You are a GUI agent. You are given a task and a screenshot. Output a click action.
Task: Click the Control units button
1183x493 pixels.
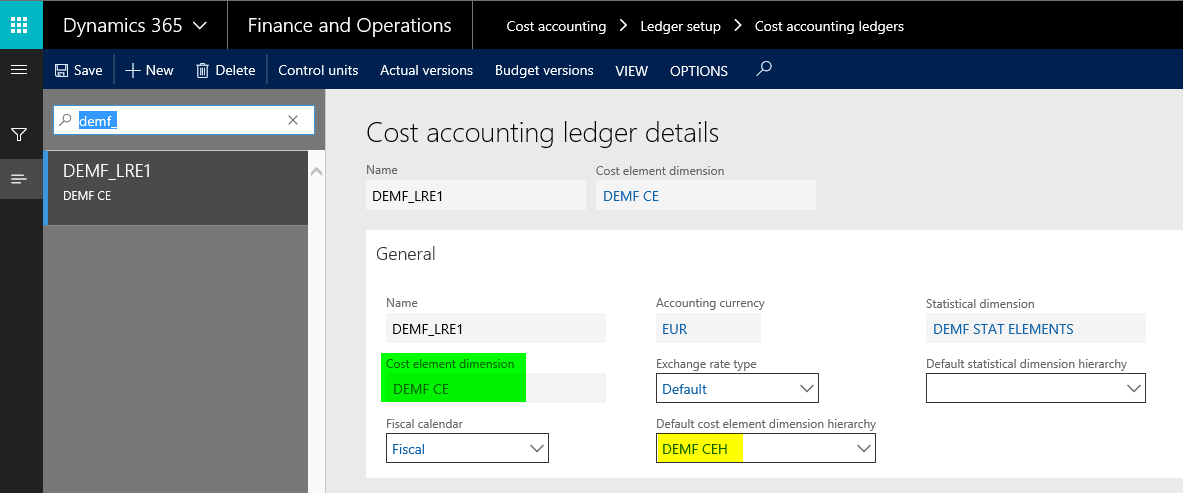318,70
